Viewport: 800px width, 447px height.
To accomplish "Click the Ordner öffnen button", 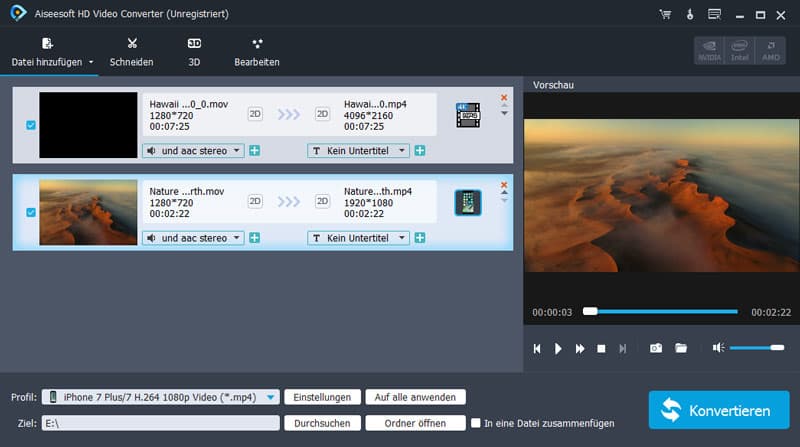I will (x=415, y=423).
